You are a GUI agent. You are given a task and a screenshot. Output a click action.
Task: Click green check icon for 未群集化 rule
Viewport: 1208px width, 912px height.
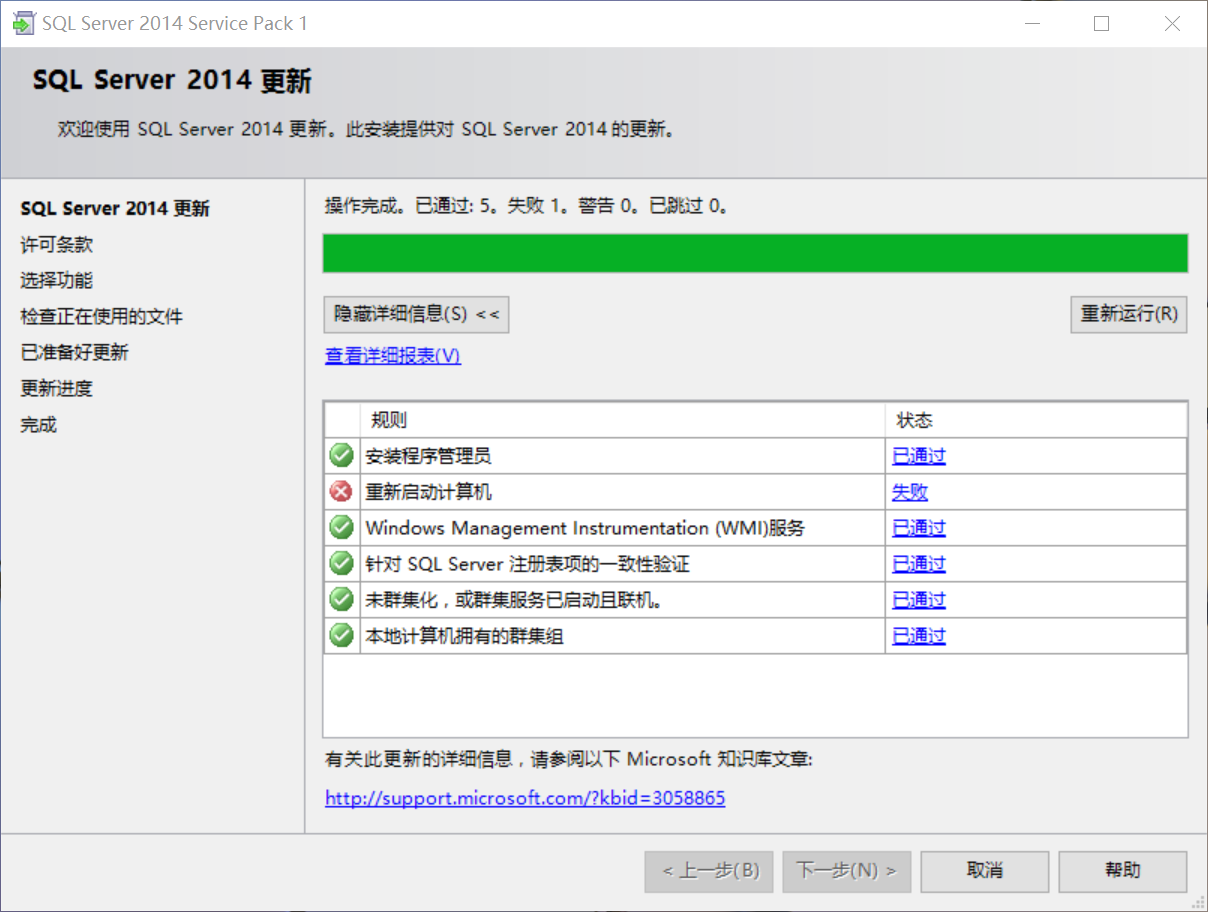(x=342, y=600)
